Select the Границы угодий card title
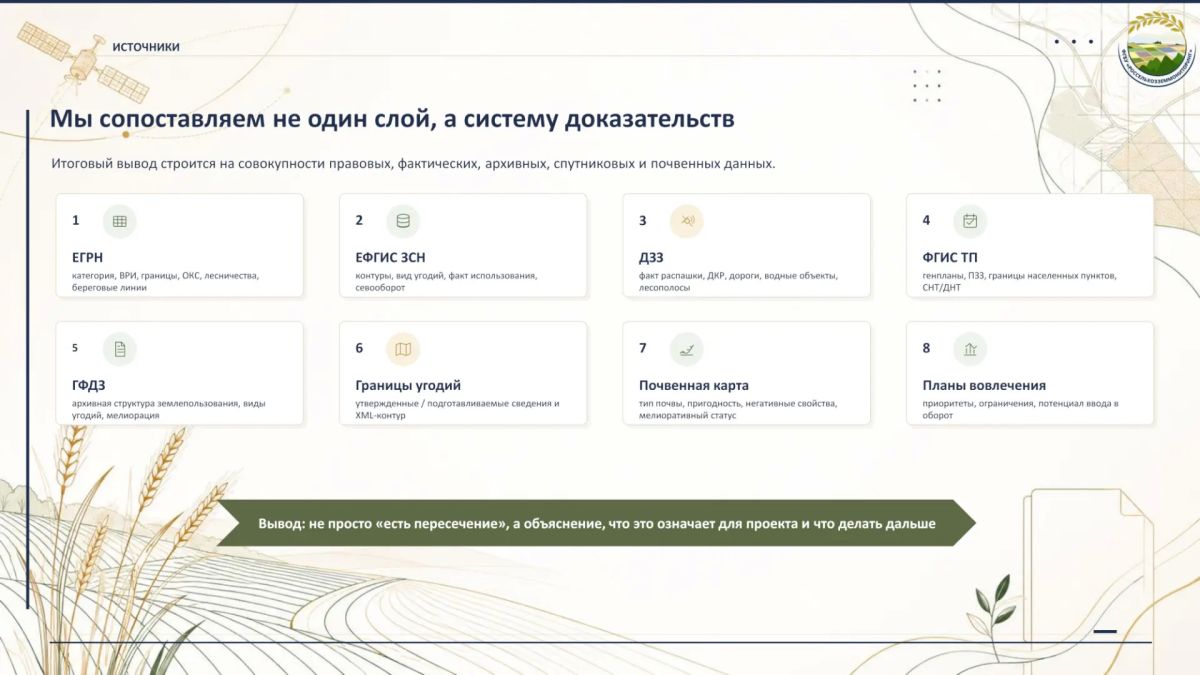 (408, 386)
